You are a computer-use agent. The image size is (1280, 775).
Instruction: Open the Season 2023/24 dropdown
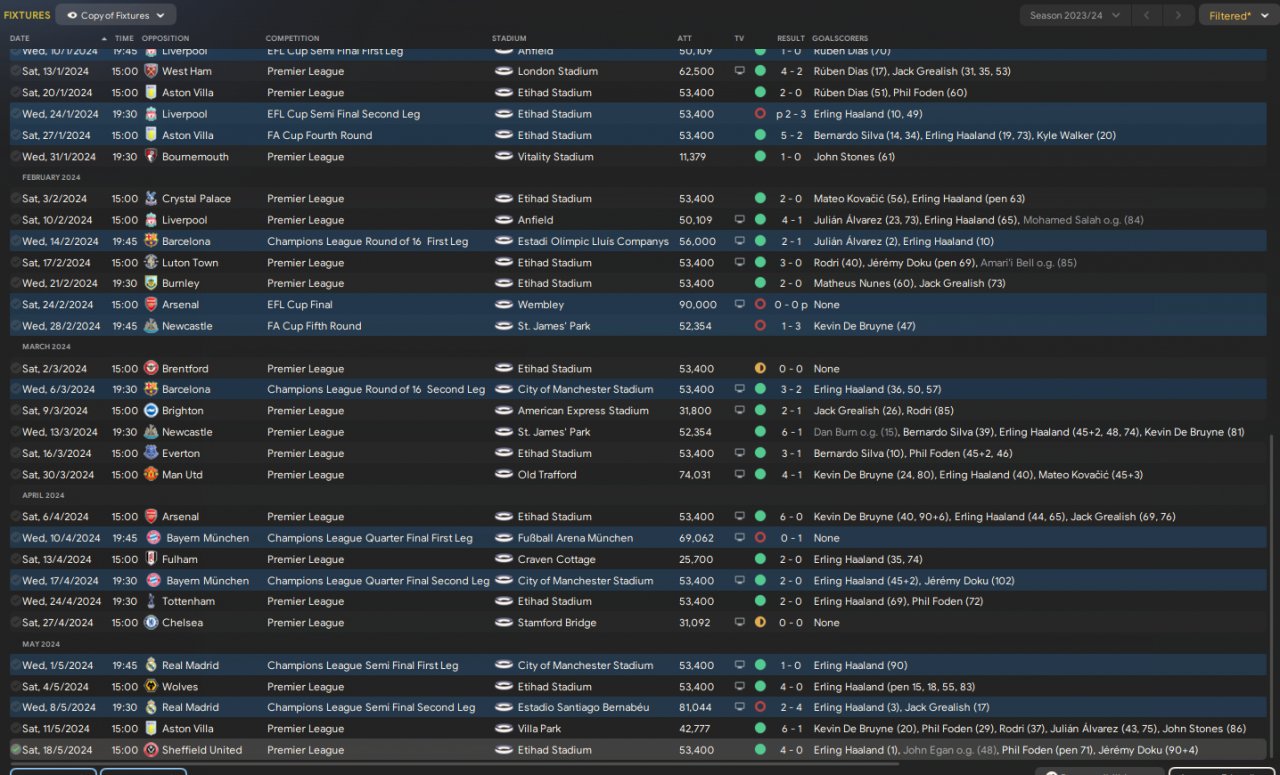[x=1075, y=15]
